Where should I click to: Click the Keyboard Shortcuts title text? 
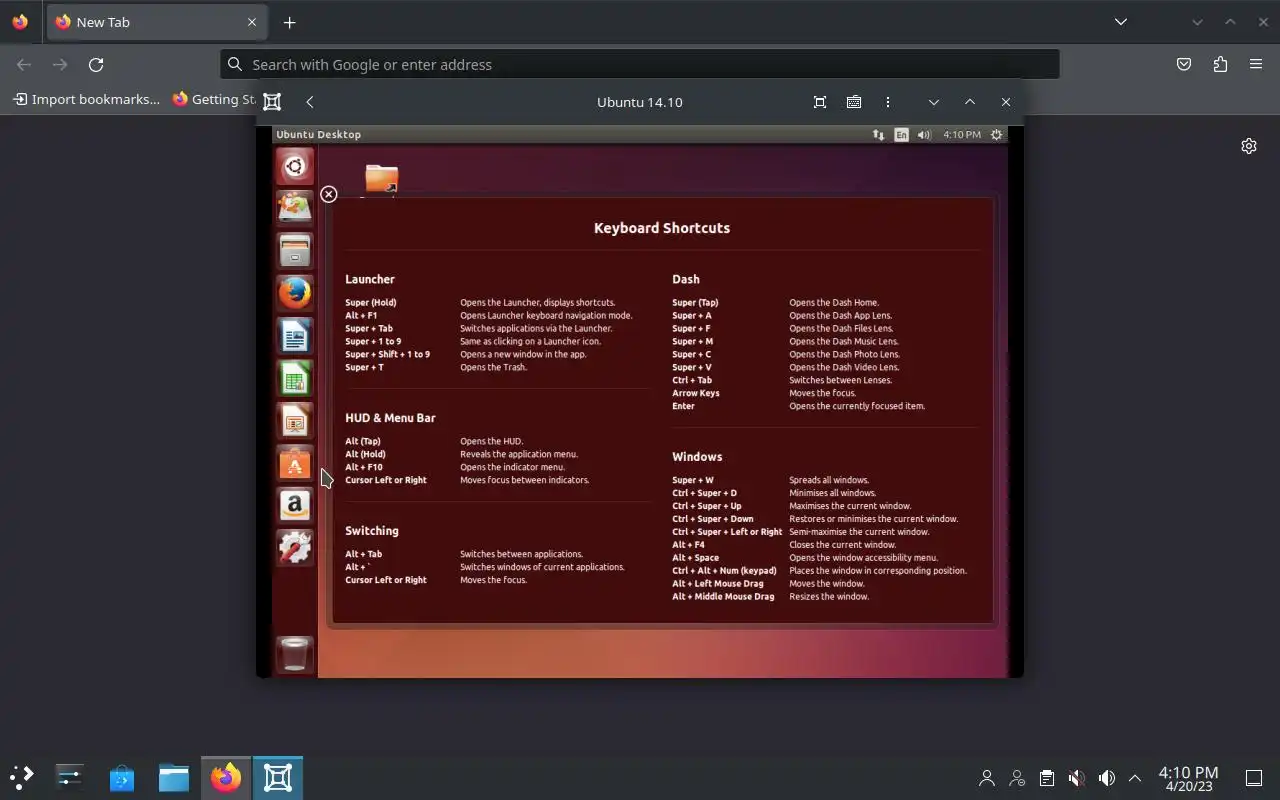(x=662, y=228)
